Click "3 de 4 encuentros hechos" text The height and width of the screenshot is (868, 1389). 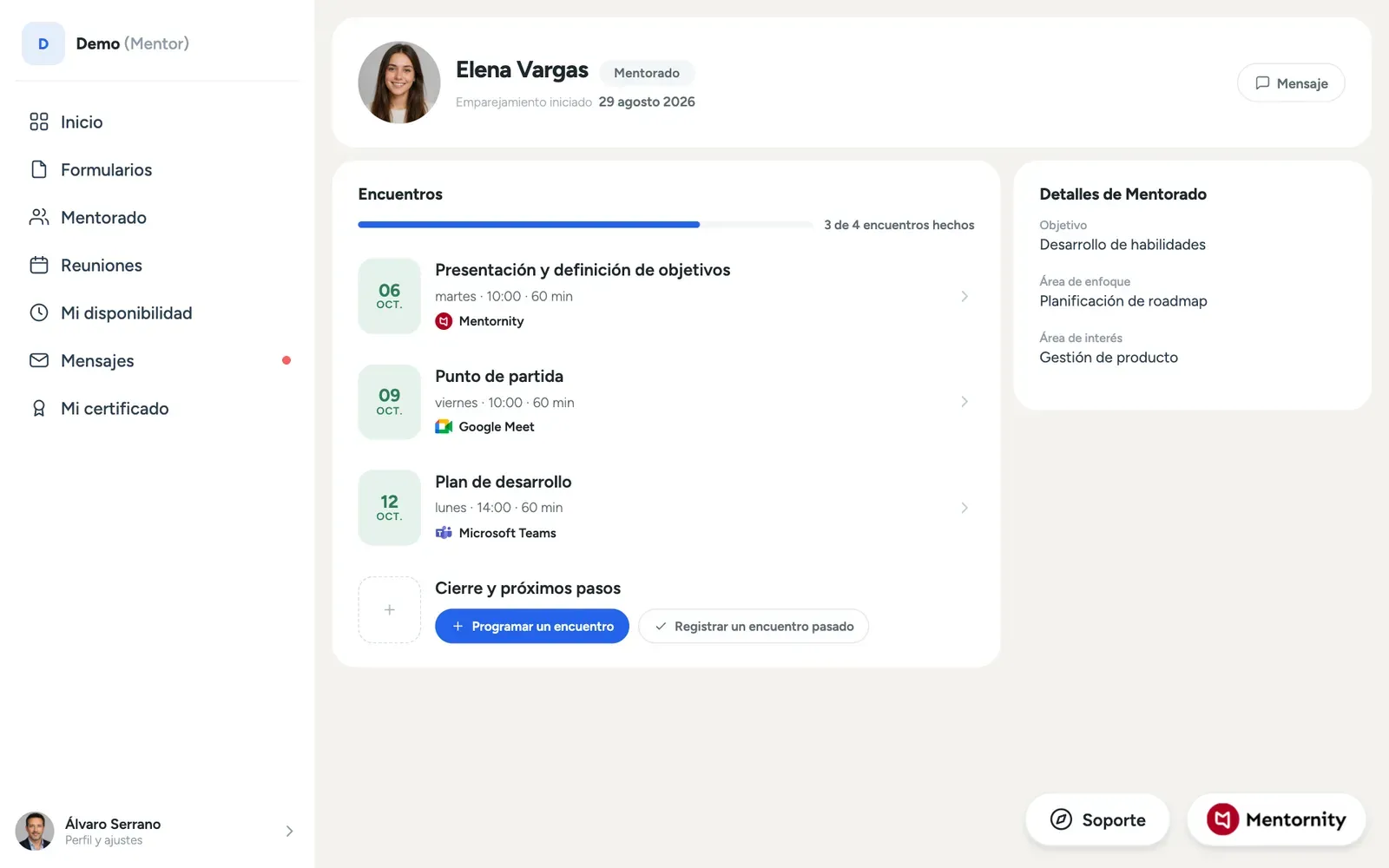[x=899, y=225]
